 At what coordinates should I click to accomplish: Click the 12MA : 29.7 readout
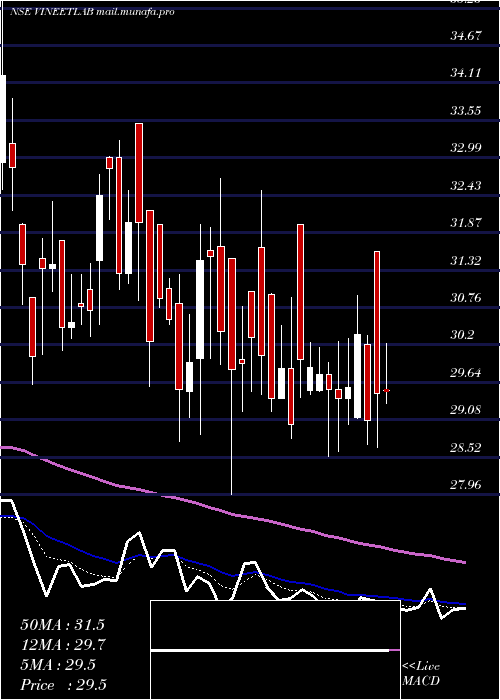62,645
